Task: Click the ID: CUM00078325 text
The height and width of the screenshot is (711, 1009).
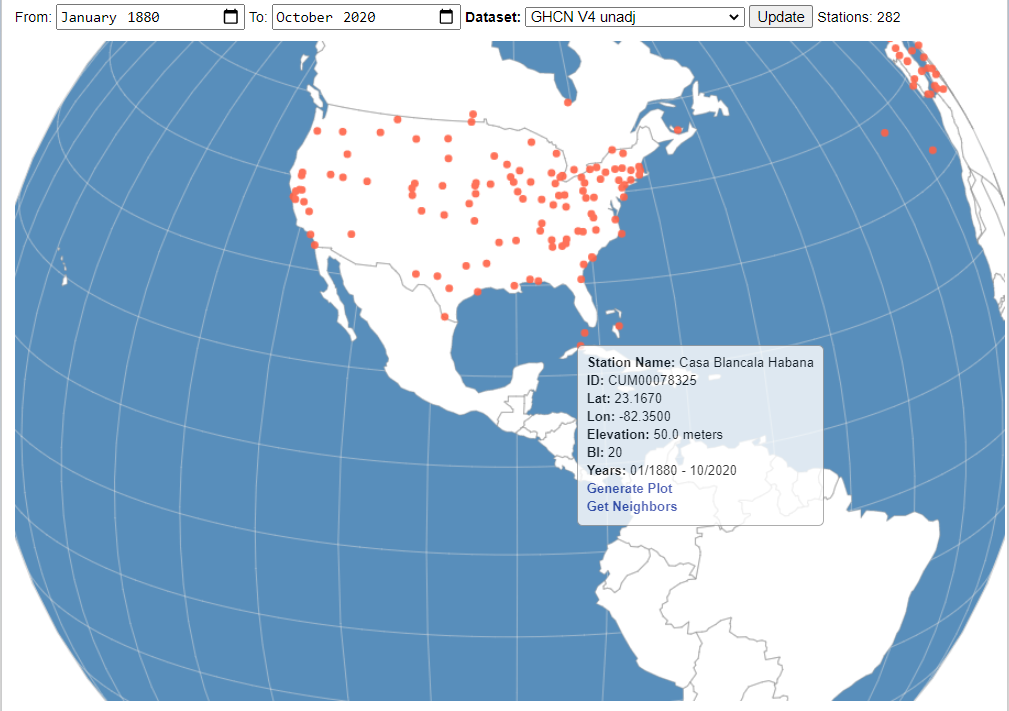Action: click(x=642, y=380)
